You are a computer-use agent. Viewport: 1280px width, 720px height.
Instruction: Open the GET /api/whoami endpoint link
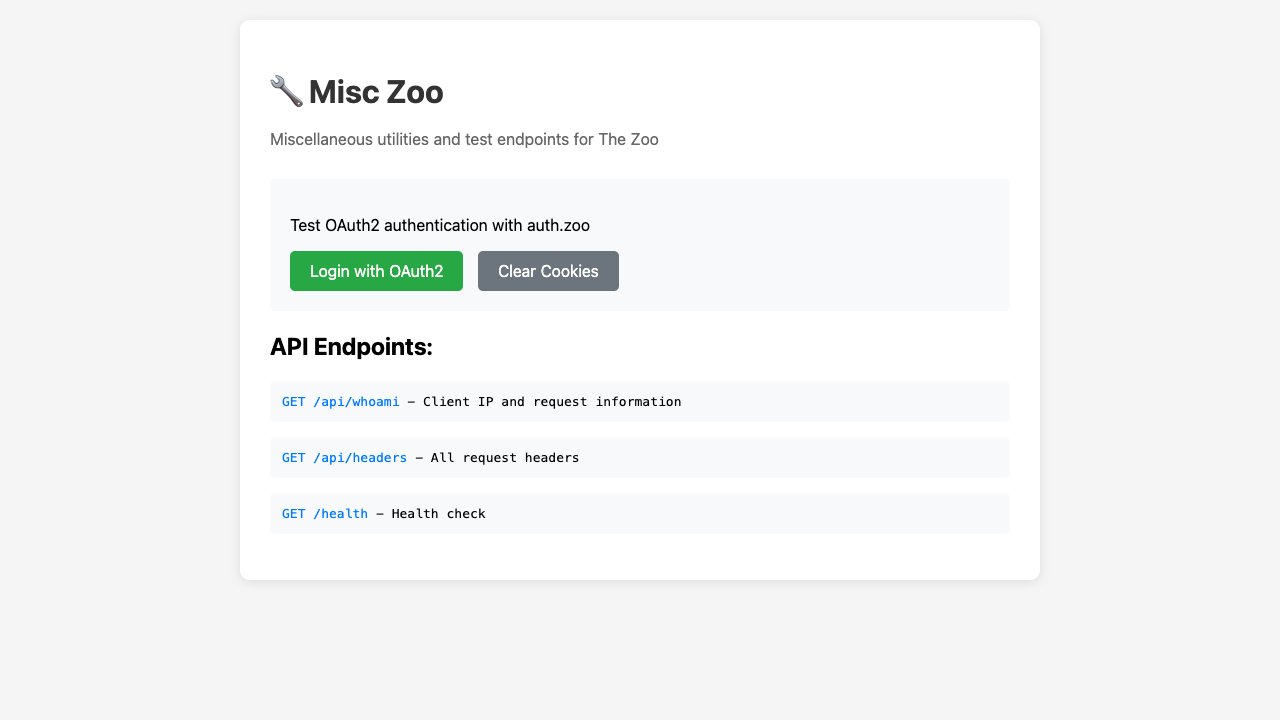340,402
